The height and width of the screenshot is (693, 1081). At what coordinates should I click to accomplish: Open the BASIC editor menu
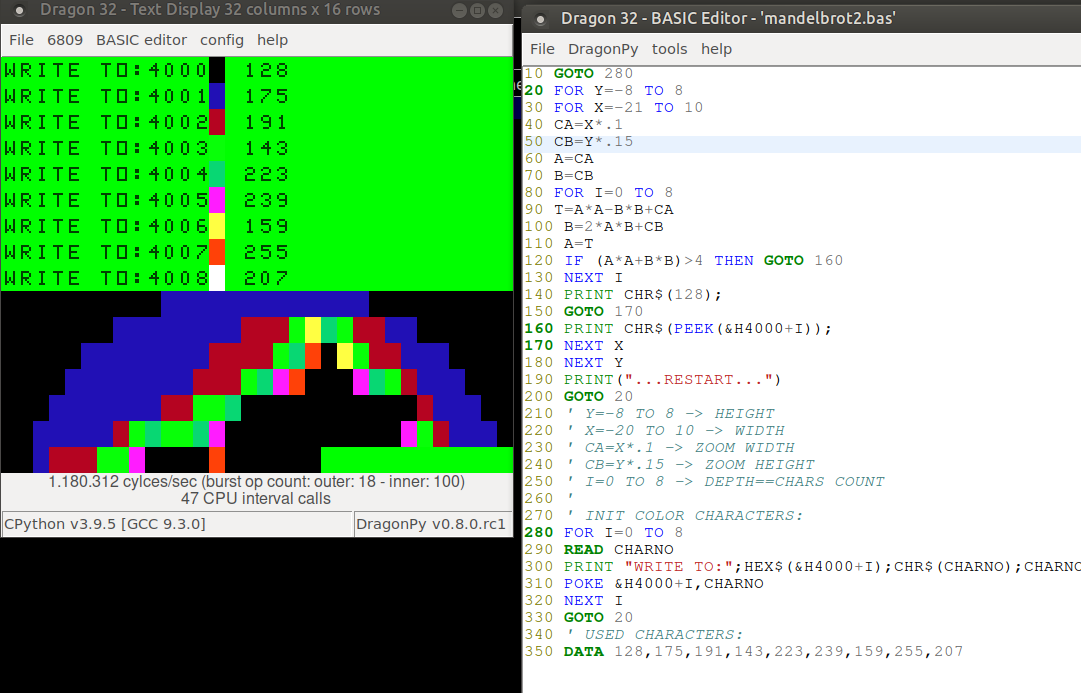141,40
